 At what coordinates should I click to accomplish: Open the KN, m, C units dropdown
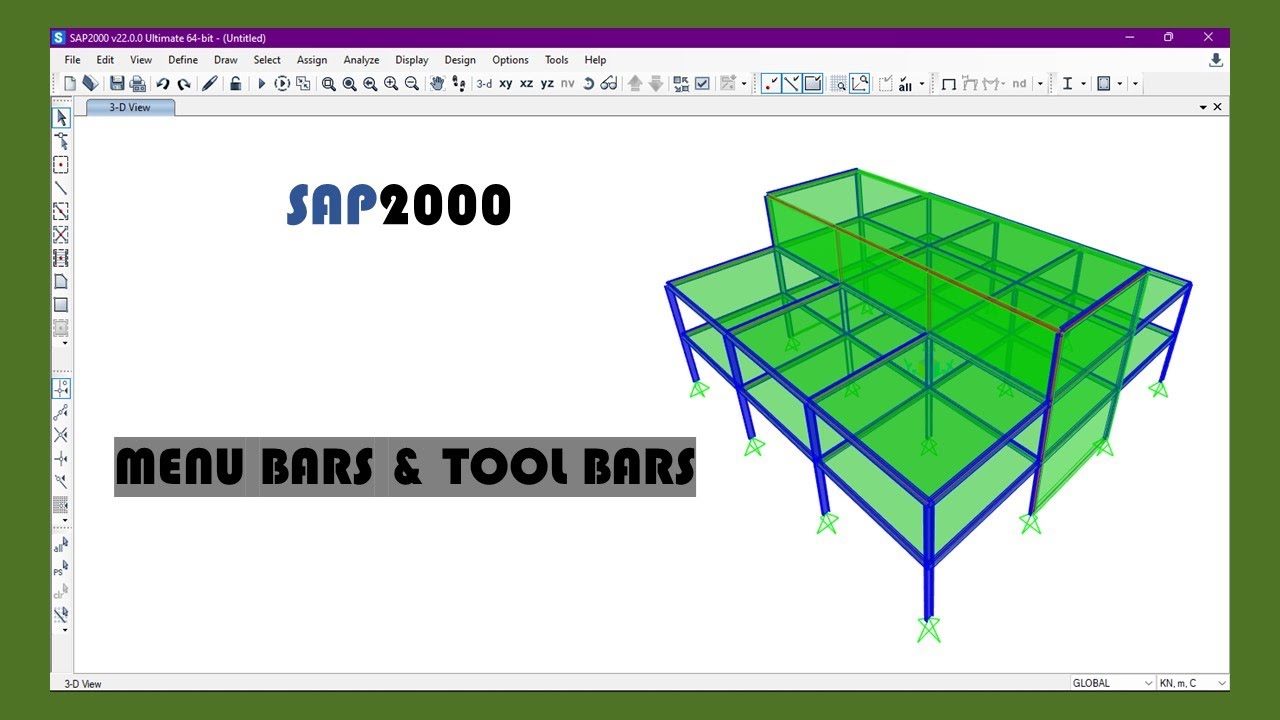pyautogui.click(x=1193, y=683)
